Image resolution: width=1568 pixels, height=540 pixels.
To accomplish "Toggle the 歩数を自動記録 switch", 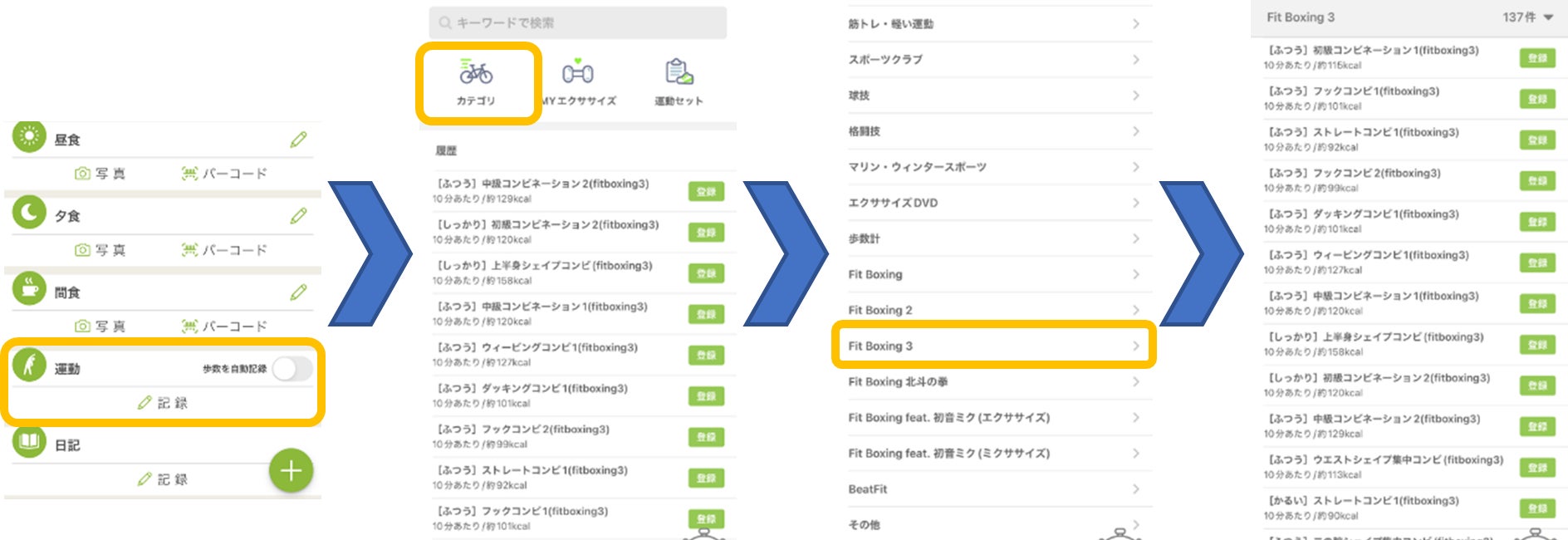I will 292,369.
